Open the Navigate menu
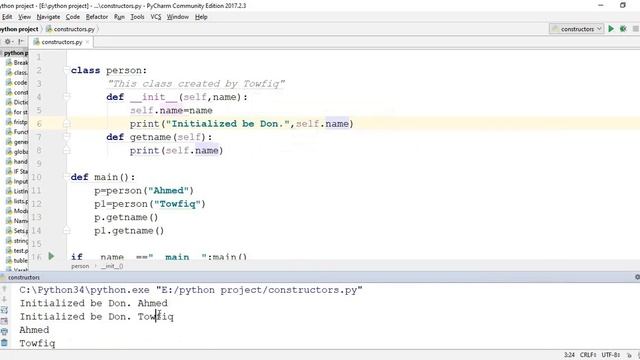This screenshot has width=640, height=360. (x=48, y=17)
